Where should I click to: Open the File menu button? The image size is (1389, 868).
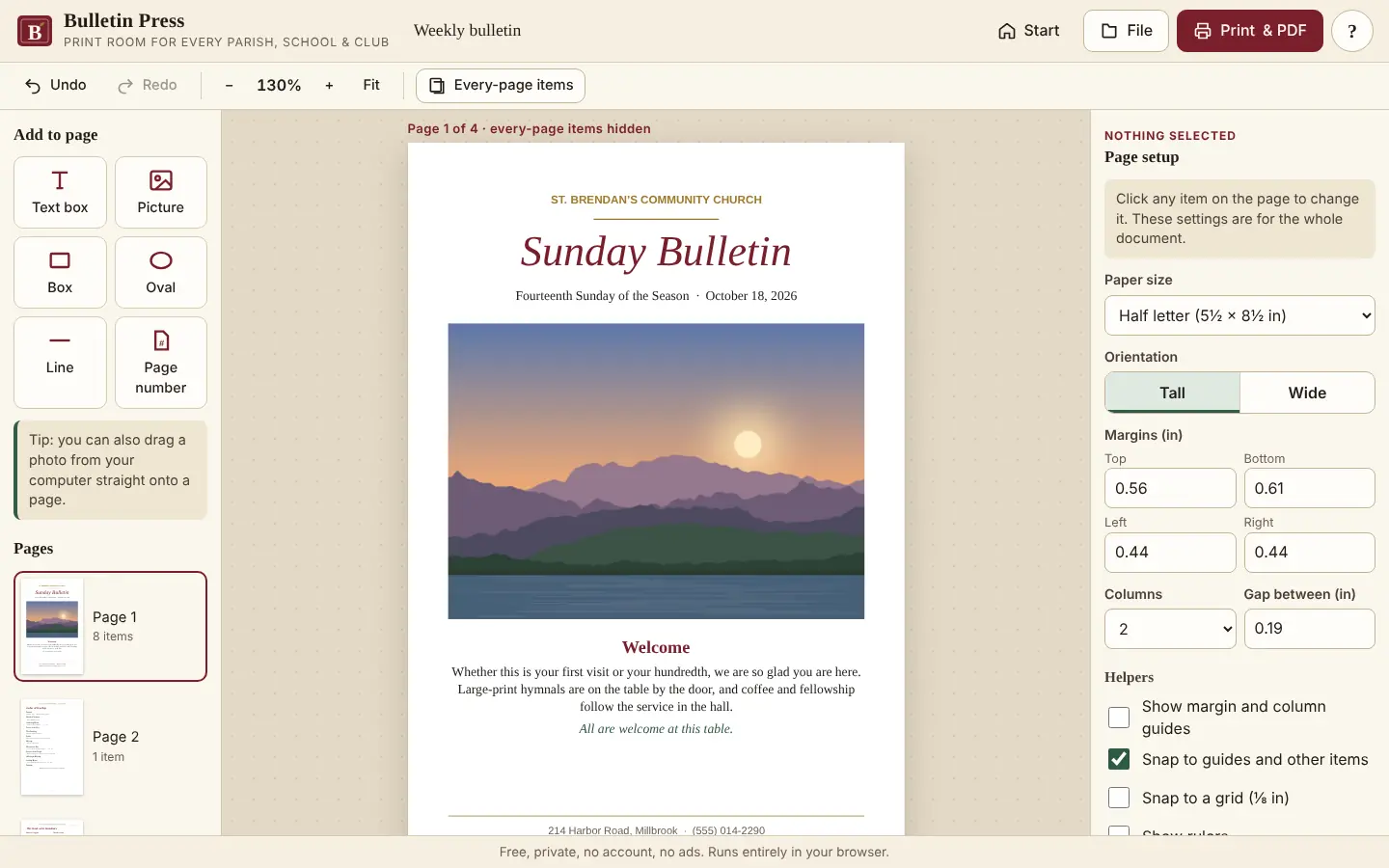(x=1126, y=31)
